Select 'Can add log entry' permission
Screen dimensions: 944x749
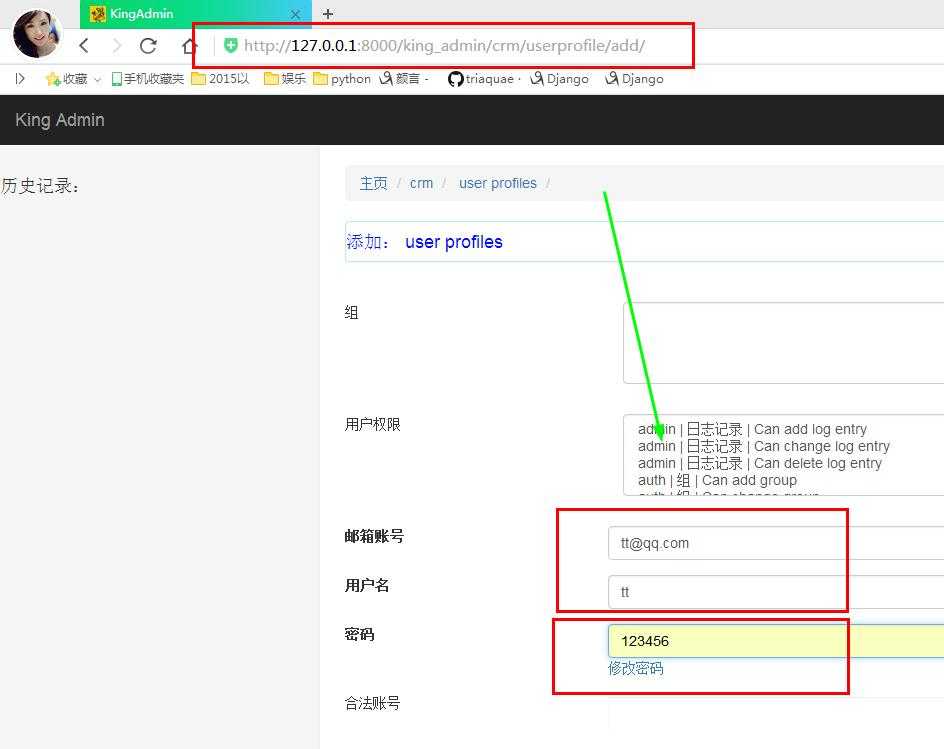(753, 429)
